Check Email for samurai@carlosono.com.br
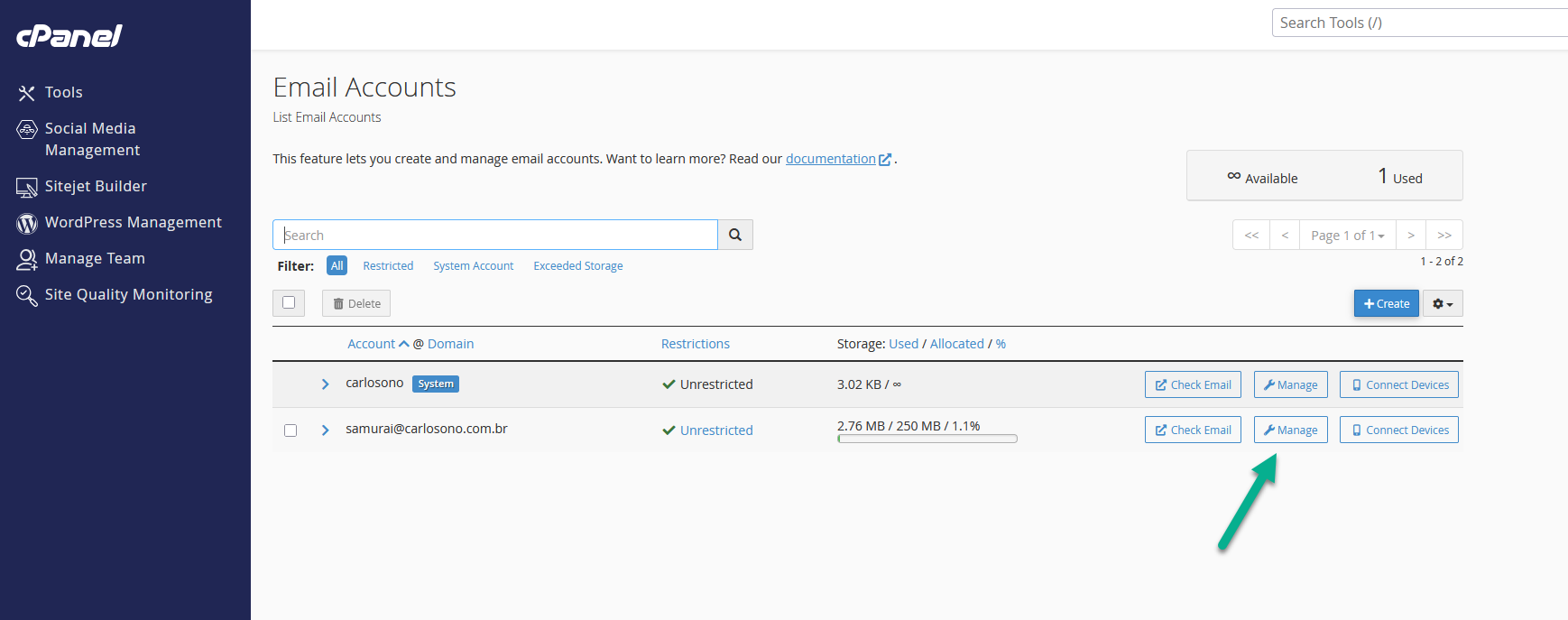1568x620 pixels. (1193, 430)
